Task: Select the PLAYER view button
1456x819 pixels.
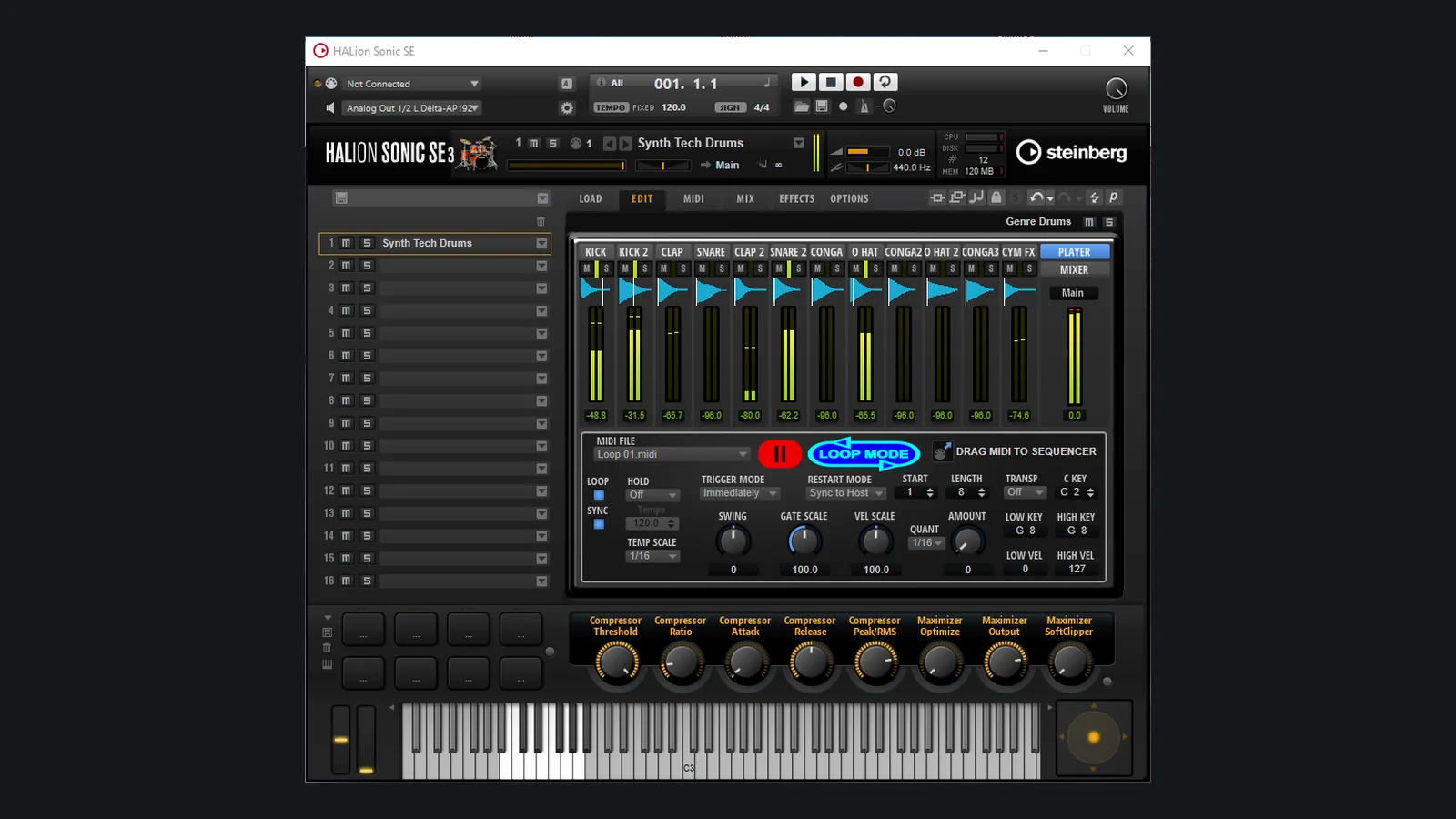Action: tap(1075, 252)
